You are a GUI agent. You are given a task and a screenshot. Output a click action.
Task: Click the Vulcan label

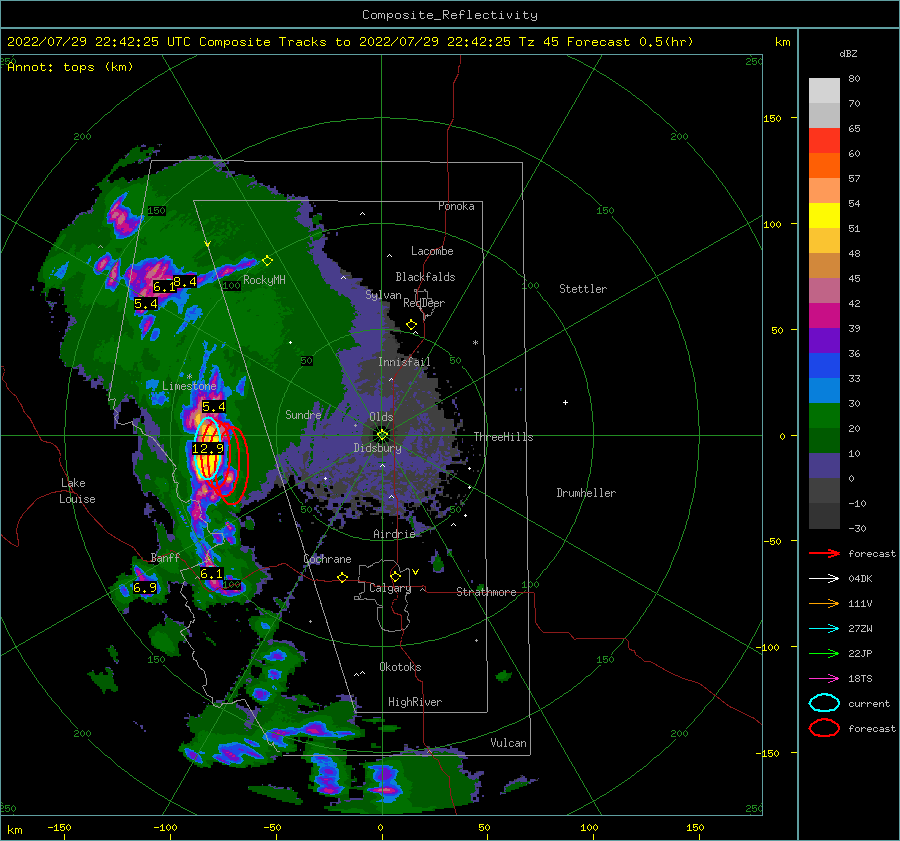[508, 743]
